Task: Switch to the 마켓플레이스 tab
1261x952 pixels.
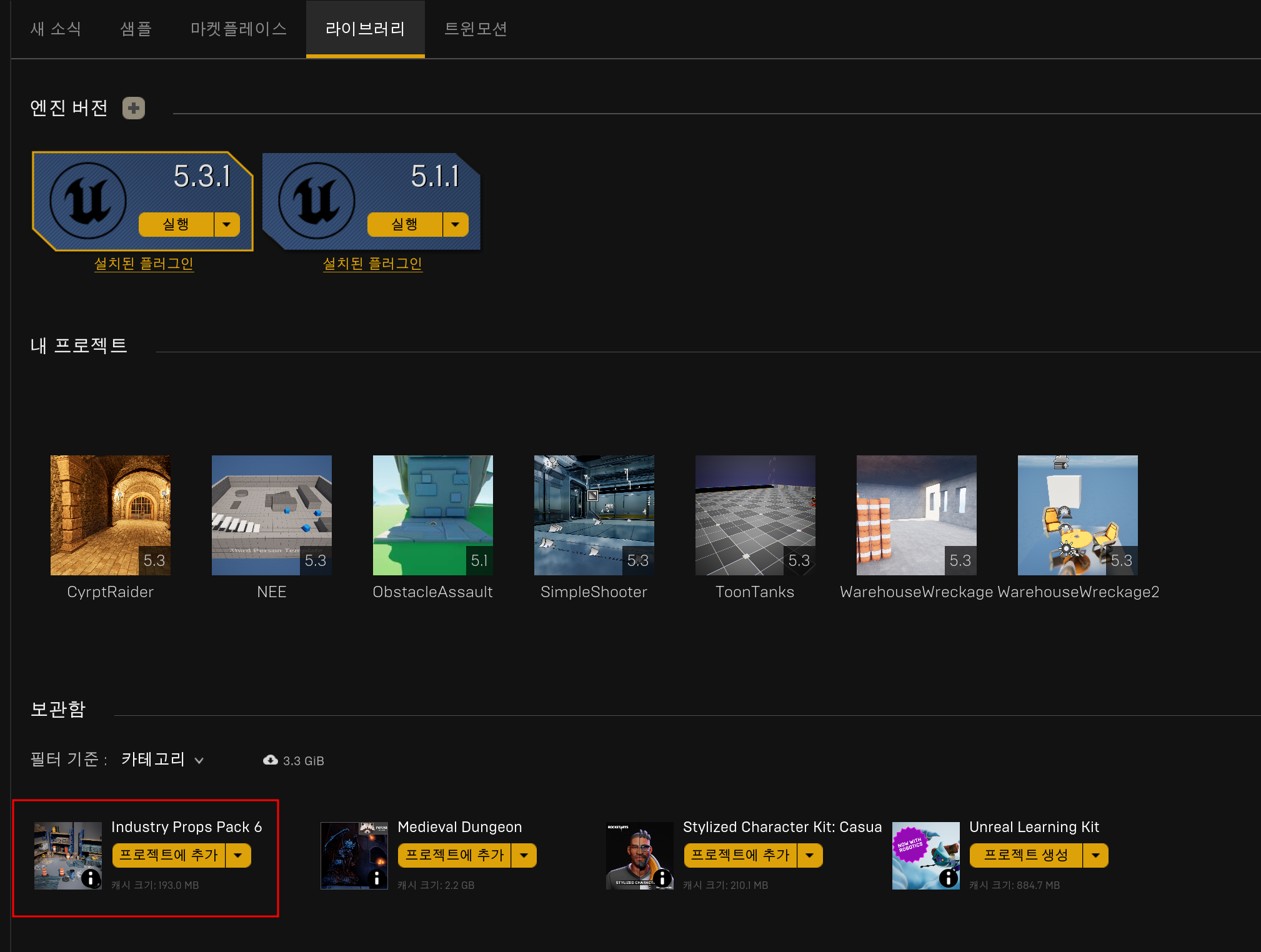Action: (x=239, y=29)
